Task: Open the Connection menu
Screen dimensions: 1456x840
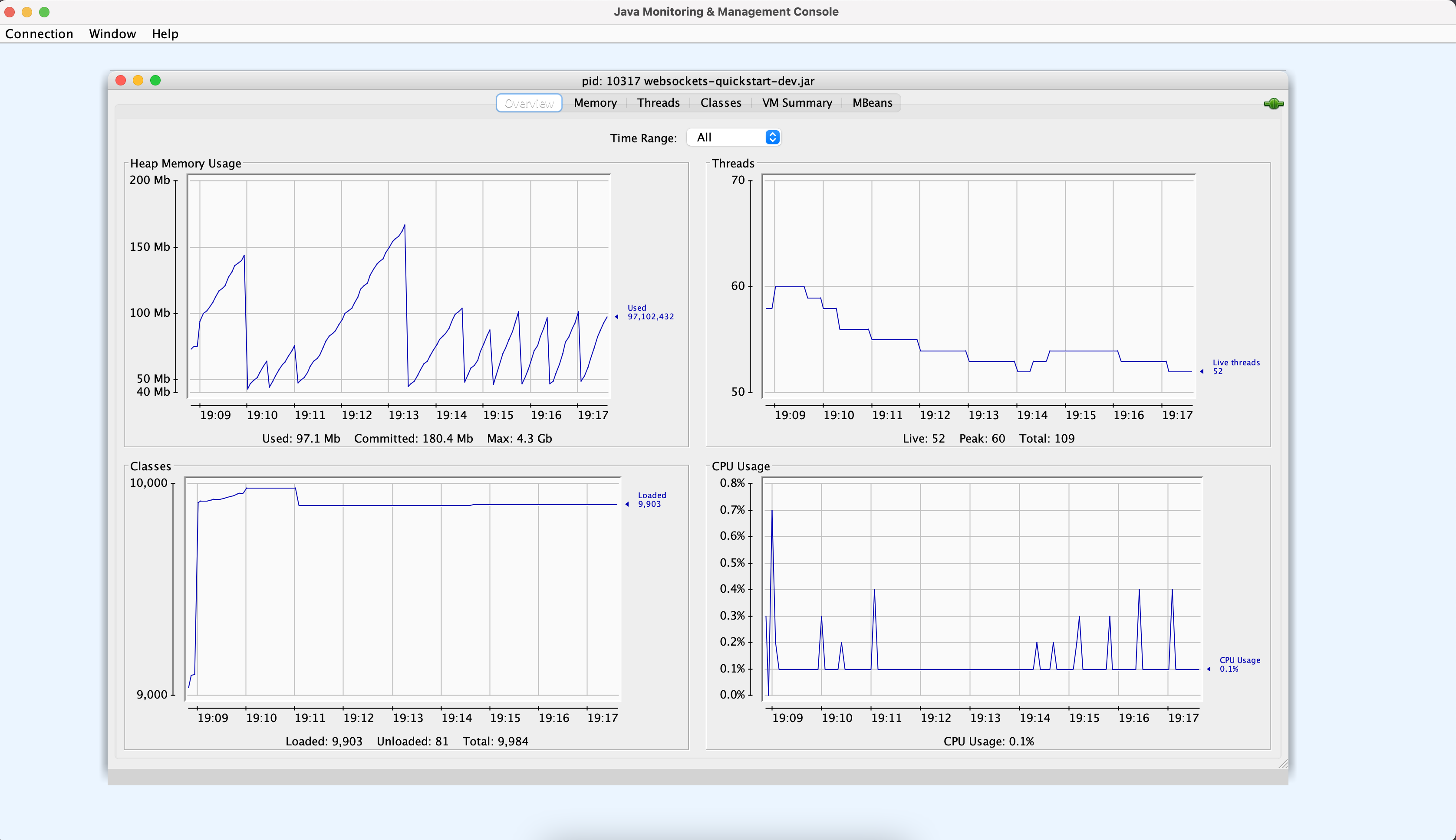Action: point(39,34)
